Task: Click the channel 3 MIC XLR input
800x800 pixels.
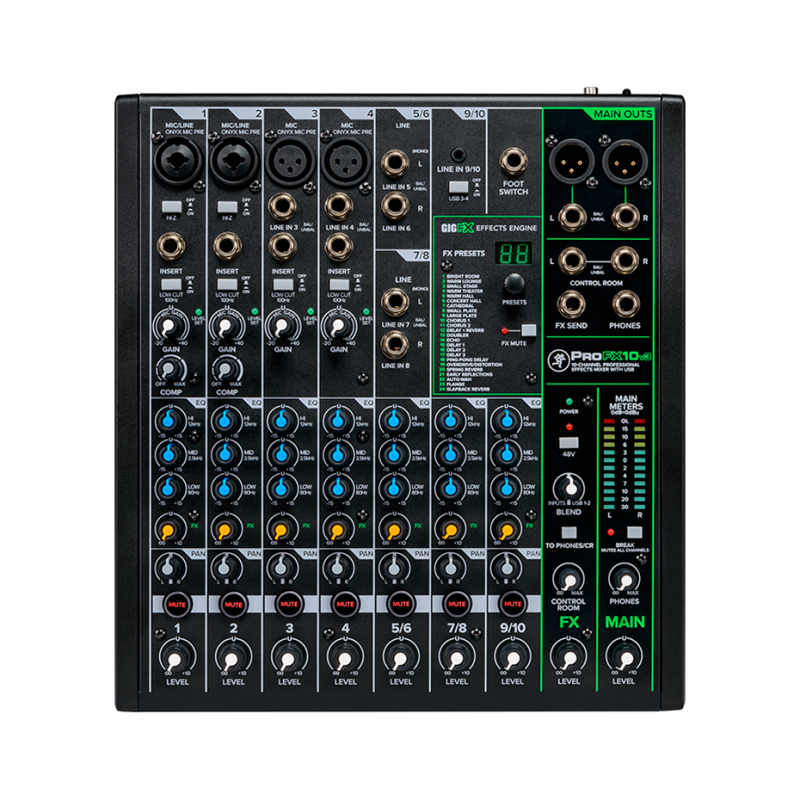Action: click(290, 162)
